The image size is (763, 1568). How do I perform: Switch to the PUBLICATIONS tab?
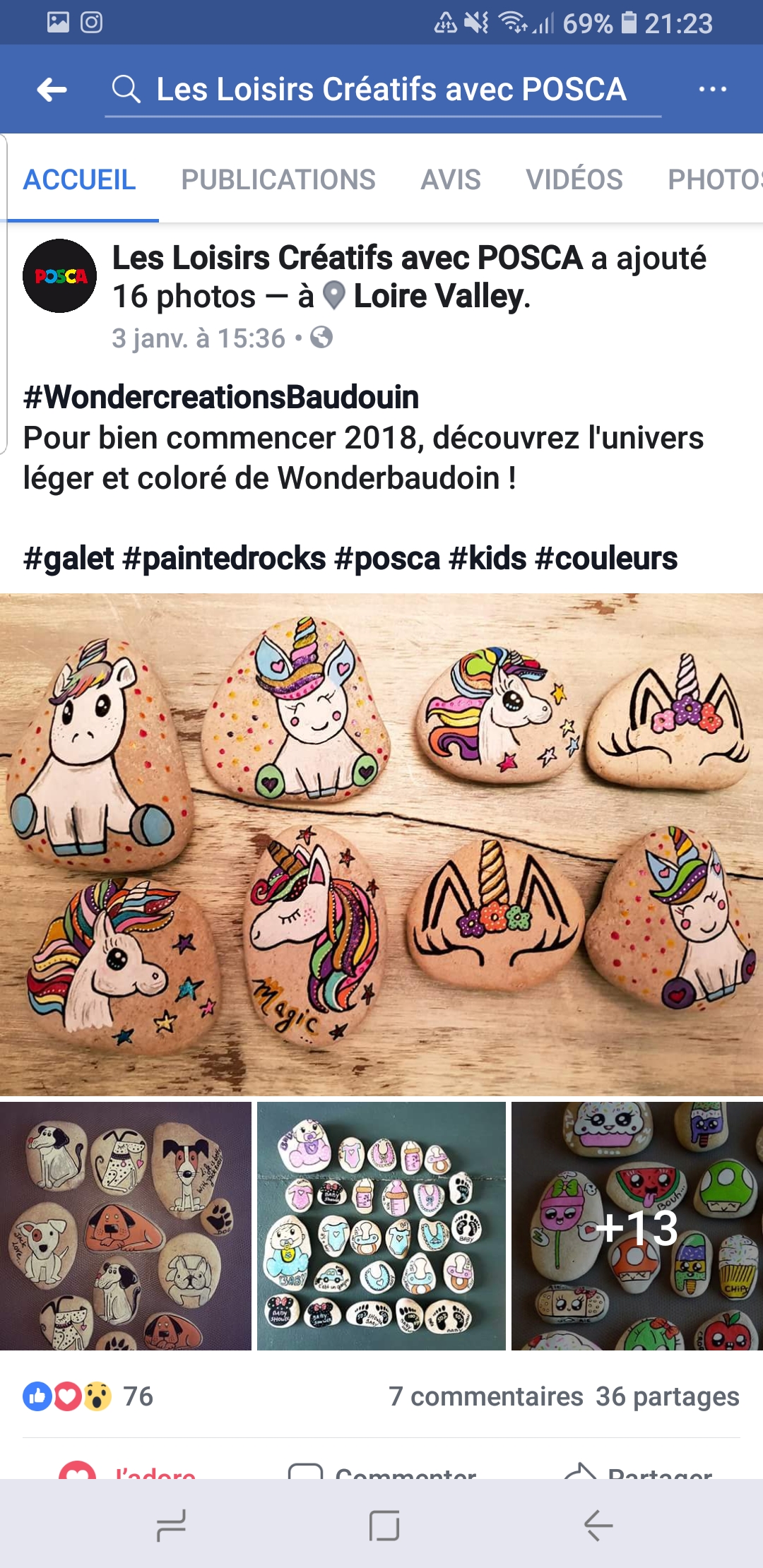[x=278, y=179]
